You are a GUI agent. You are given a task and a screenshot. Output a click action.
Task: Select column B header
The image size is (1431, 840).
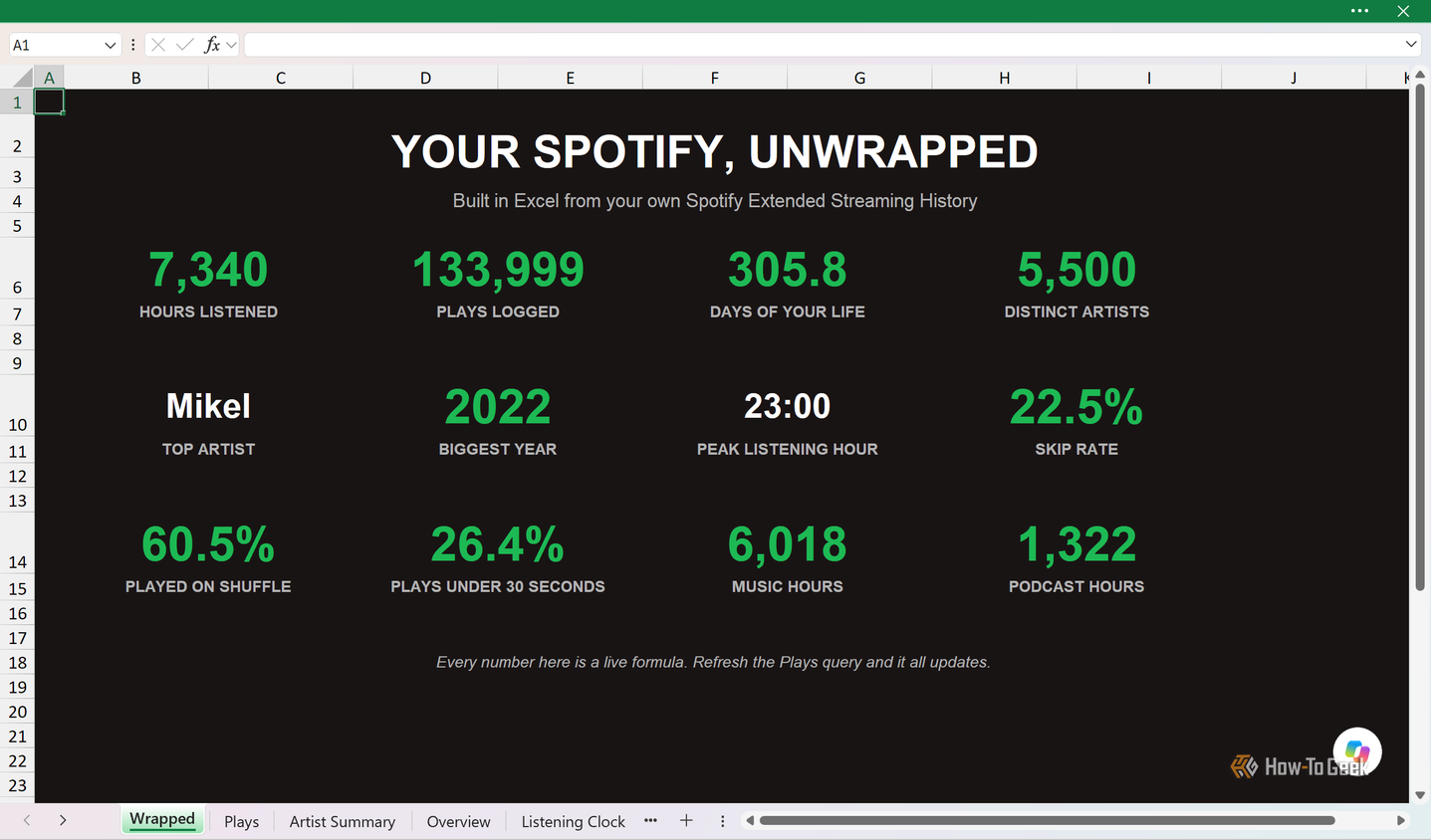pos(135,78)
